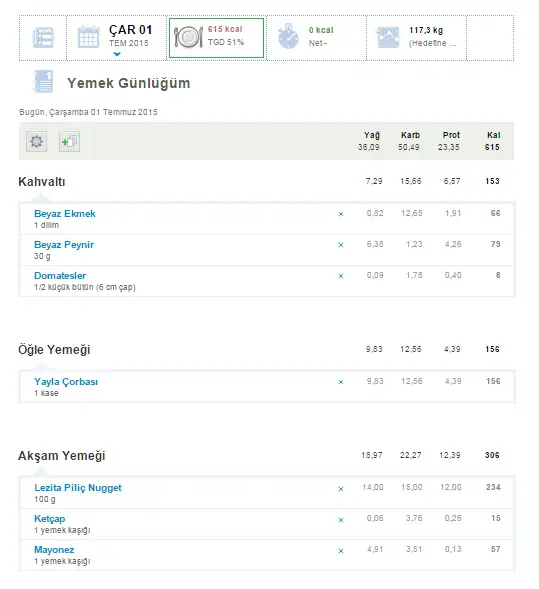This screenshot has width=539, height=589.
Task: Select the 0 kcal Net tab
Action: [316, 38]
